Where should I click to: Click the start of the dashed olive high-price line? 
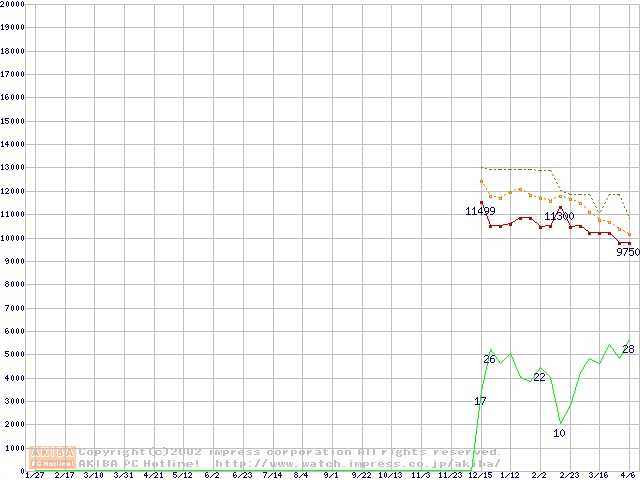(x=482, y=168)
